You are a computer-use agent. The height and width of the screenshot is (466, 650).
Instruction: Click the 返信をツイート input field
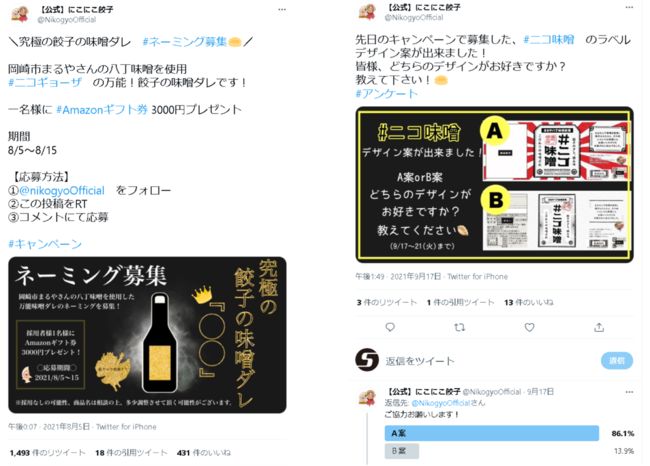pos(489,361)
